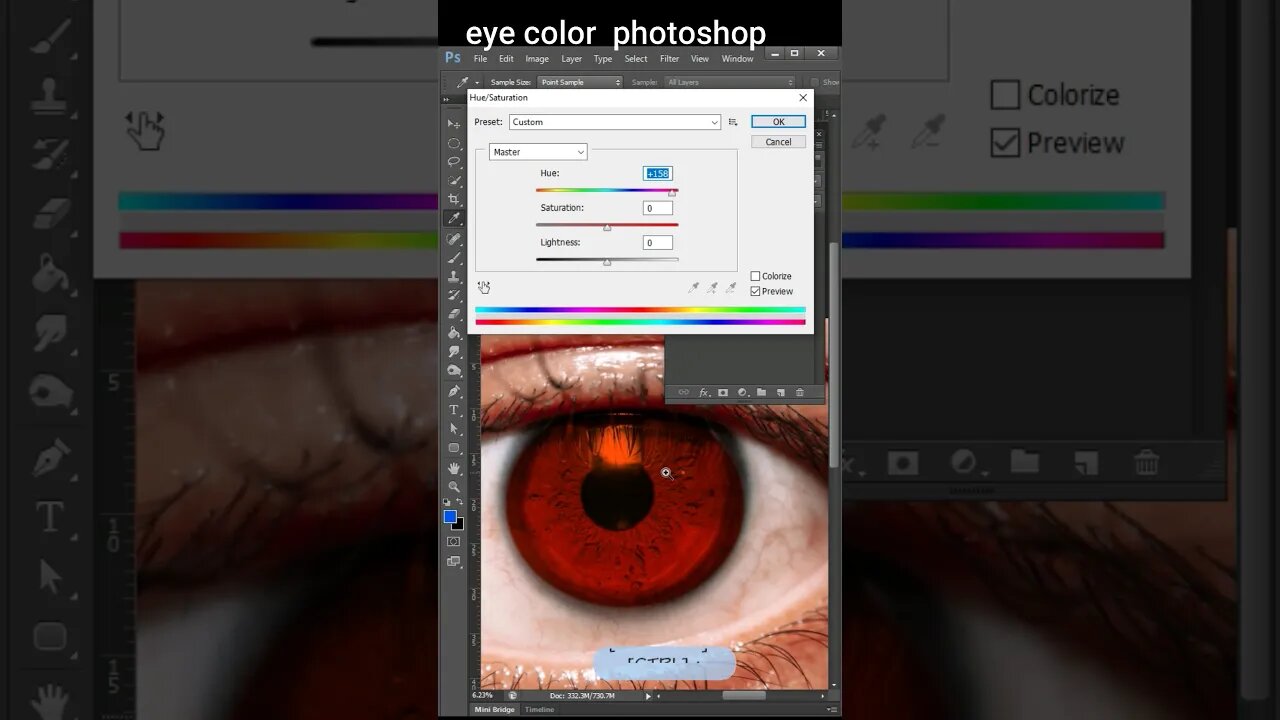Click the Saturation slider handle
The height and width of the screenshot is (720, 1280).
pos(607,228)
